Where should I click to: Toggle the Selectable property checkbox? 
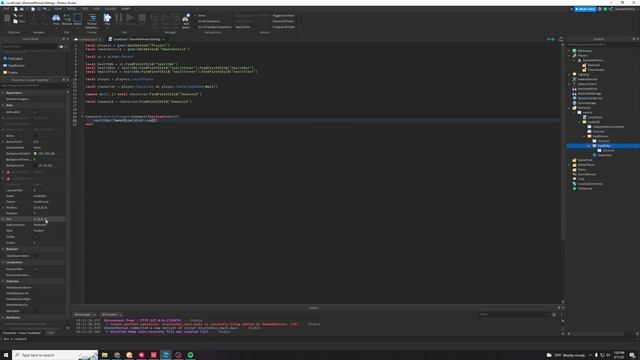pyautogui.click(x=36, y=311)
